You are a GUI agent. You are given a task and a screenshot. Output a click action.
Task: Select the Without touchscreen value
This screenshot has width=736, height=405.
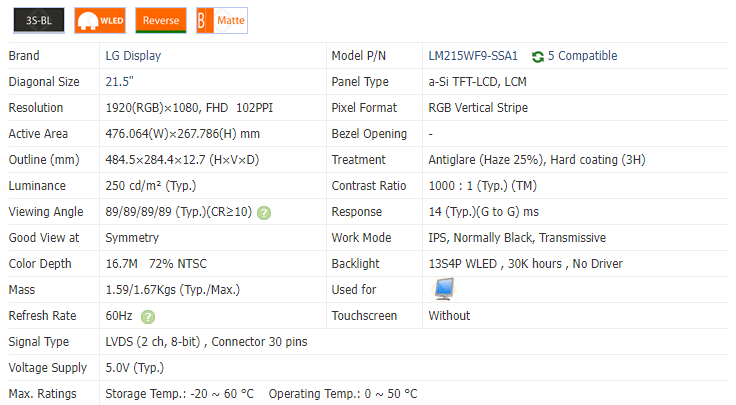449,316
